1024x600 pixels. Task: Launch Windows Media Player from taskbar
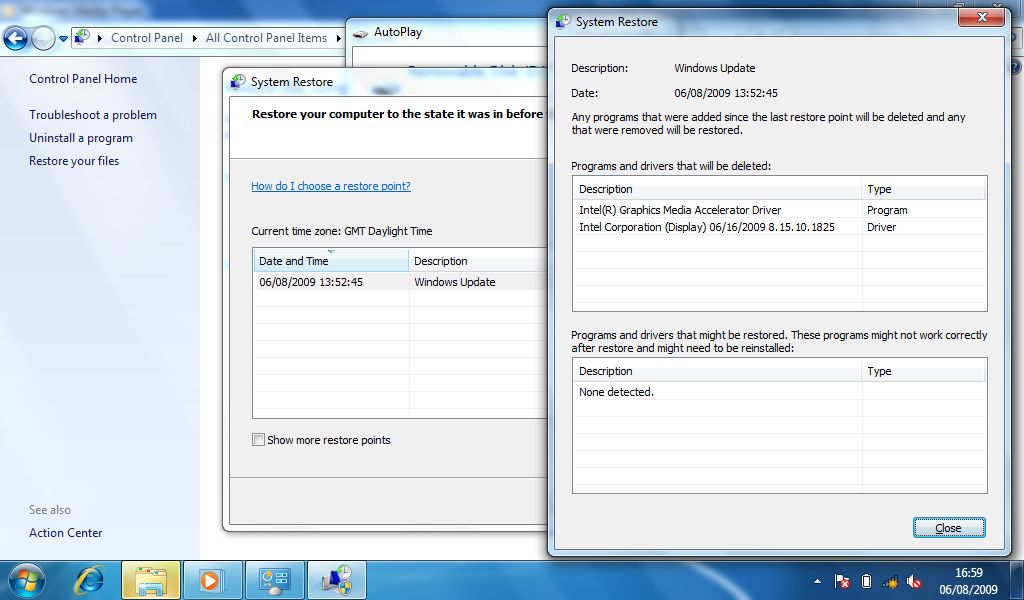click(212, 580)
